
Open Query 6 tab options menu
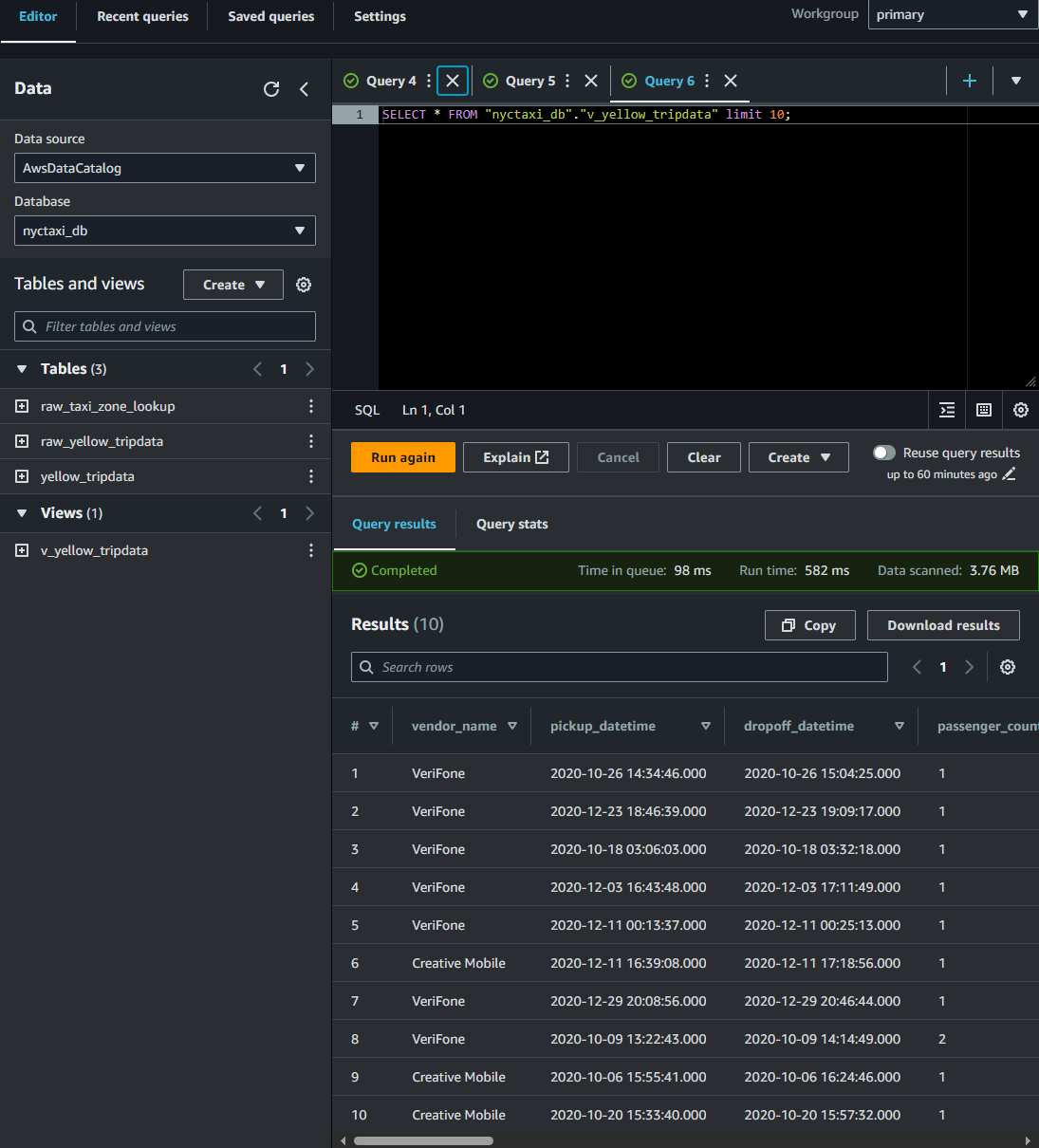[x=707, y=81]
